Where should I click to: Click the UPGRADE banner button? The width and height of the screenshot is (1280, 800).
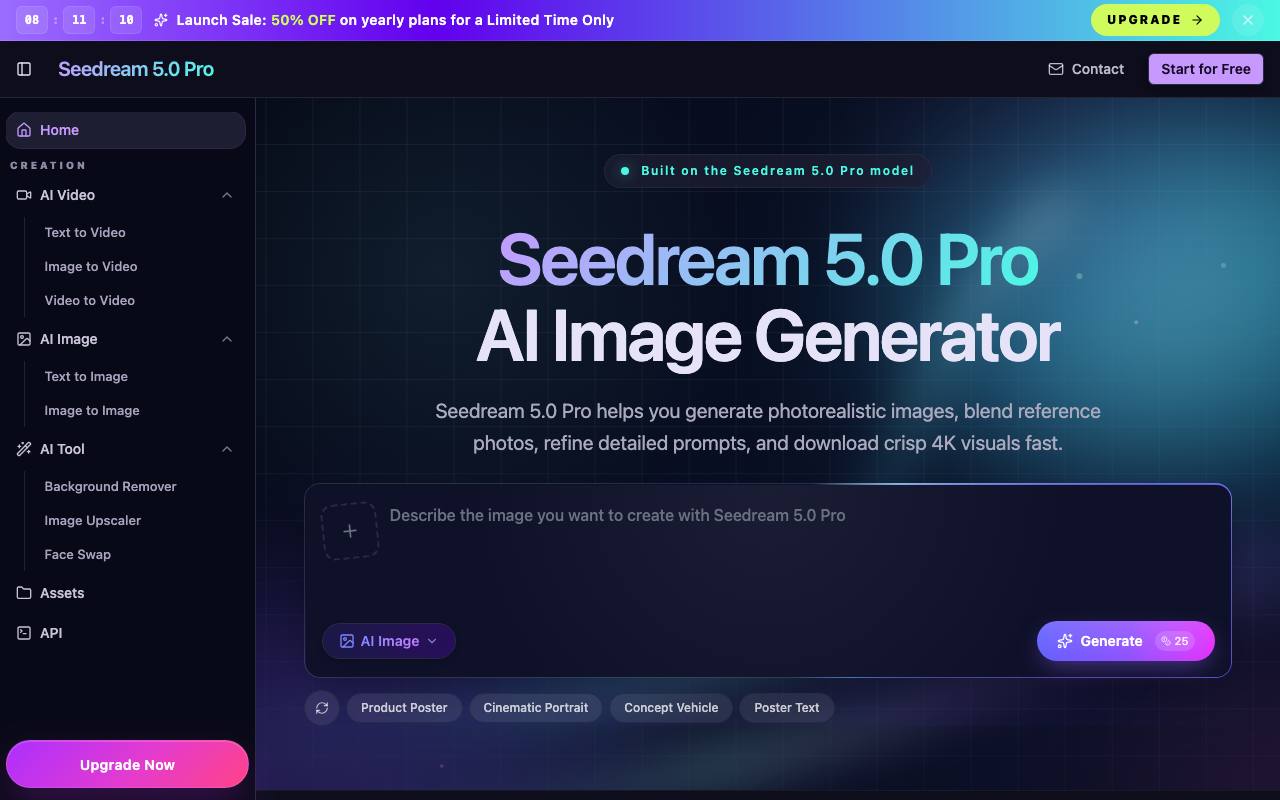1155,20
